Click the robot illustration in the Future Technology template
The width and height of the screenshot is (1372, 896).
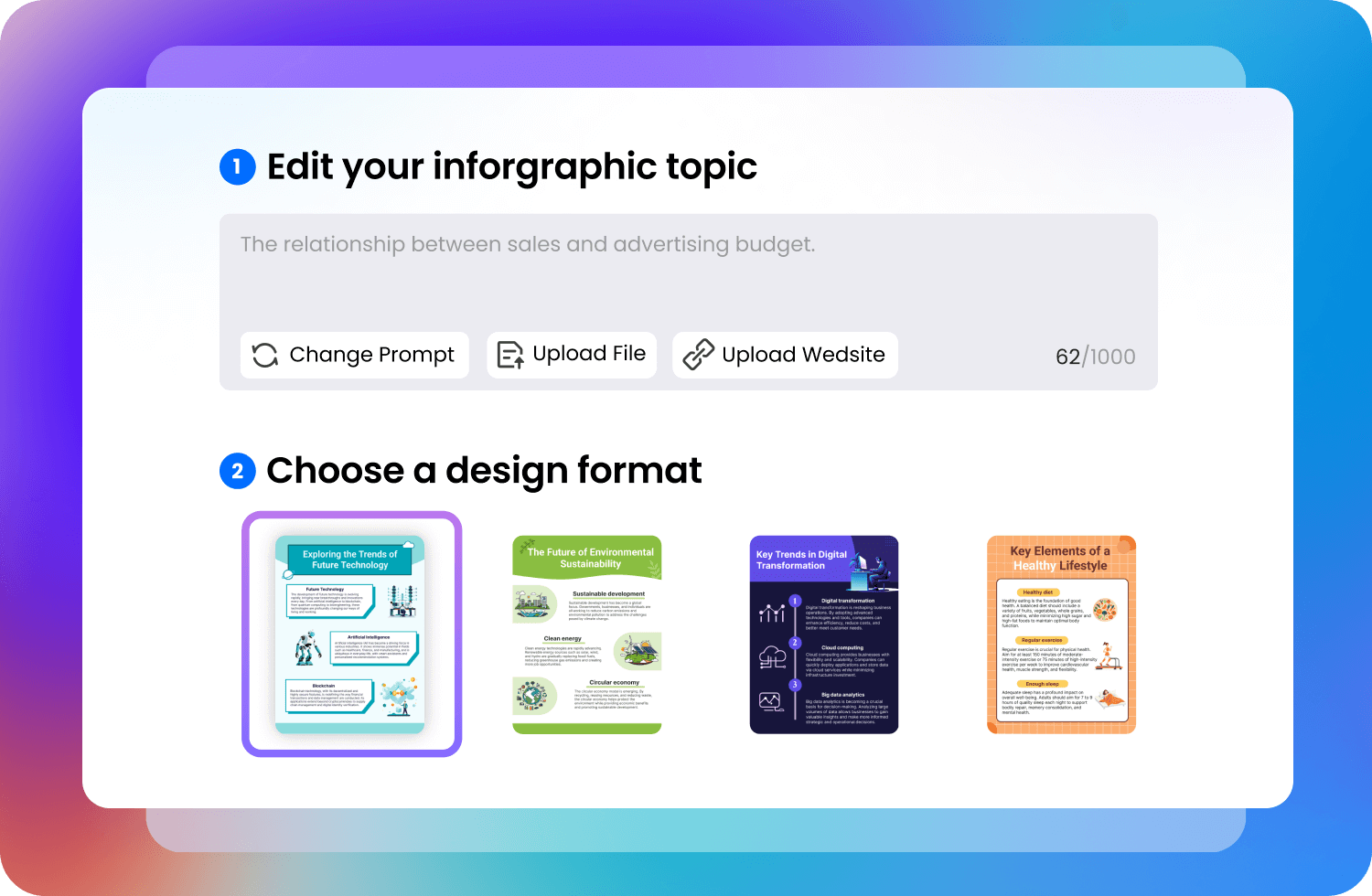click(x=305, y=649)
